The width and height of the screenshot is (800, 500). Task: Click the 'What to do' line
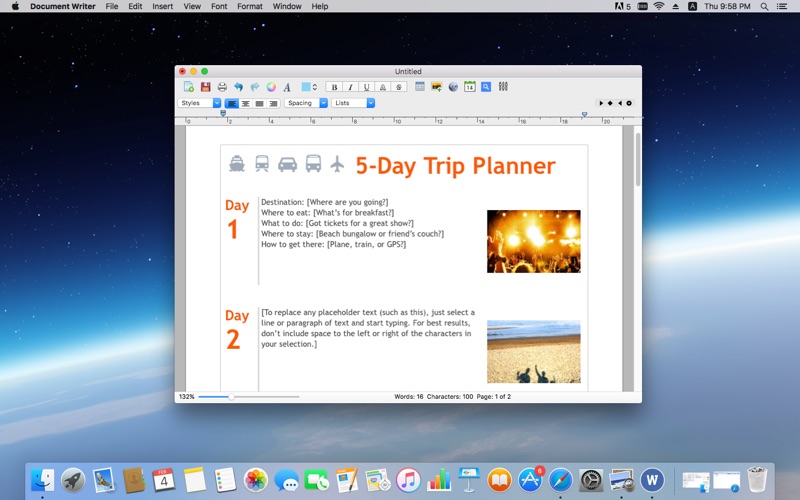pyautogui.click(x=337, y=223)
